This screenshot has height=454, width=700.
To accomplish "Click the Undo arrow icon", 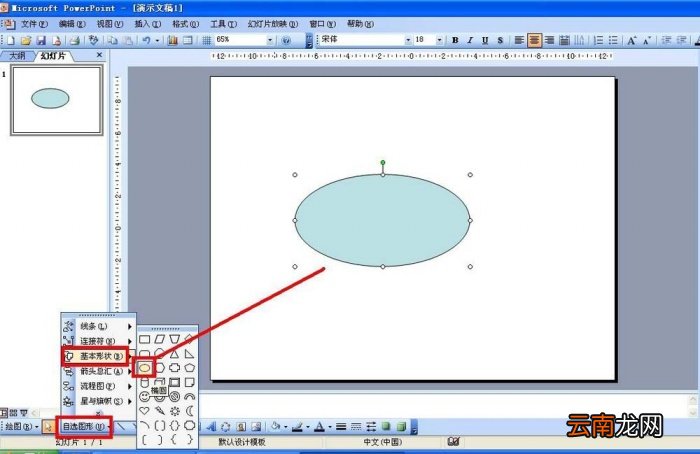I will tap(146, 41).
